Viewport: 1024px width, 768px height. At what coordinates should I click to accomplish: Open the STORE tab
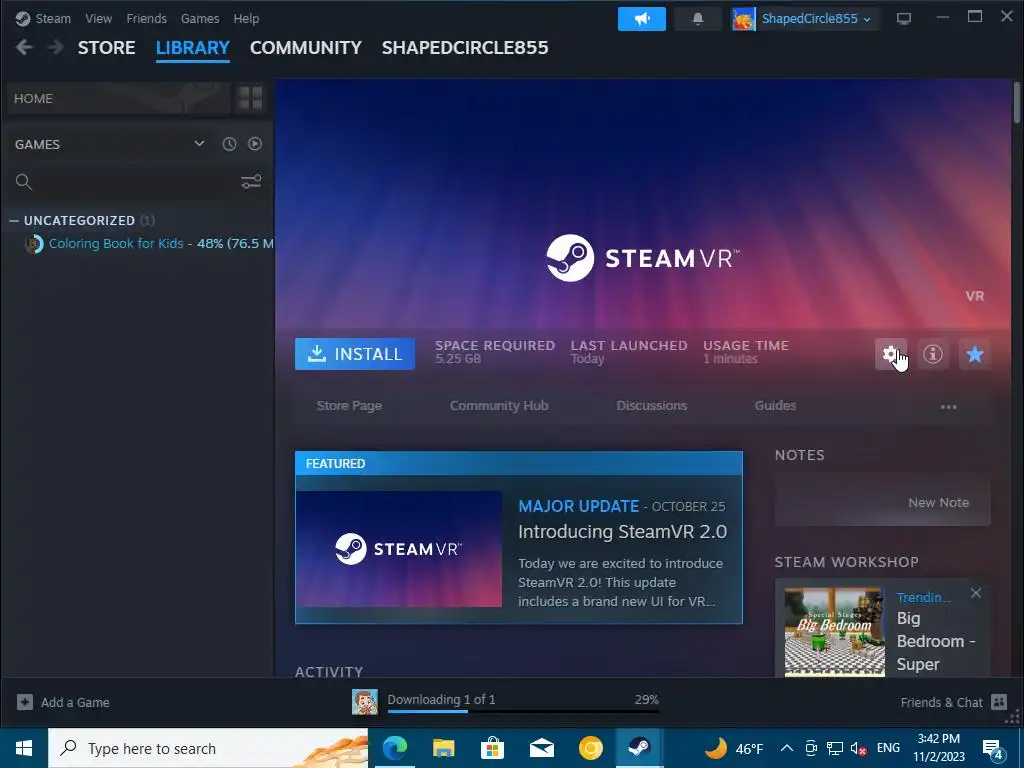106,48
